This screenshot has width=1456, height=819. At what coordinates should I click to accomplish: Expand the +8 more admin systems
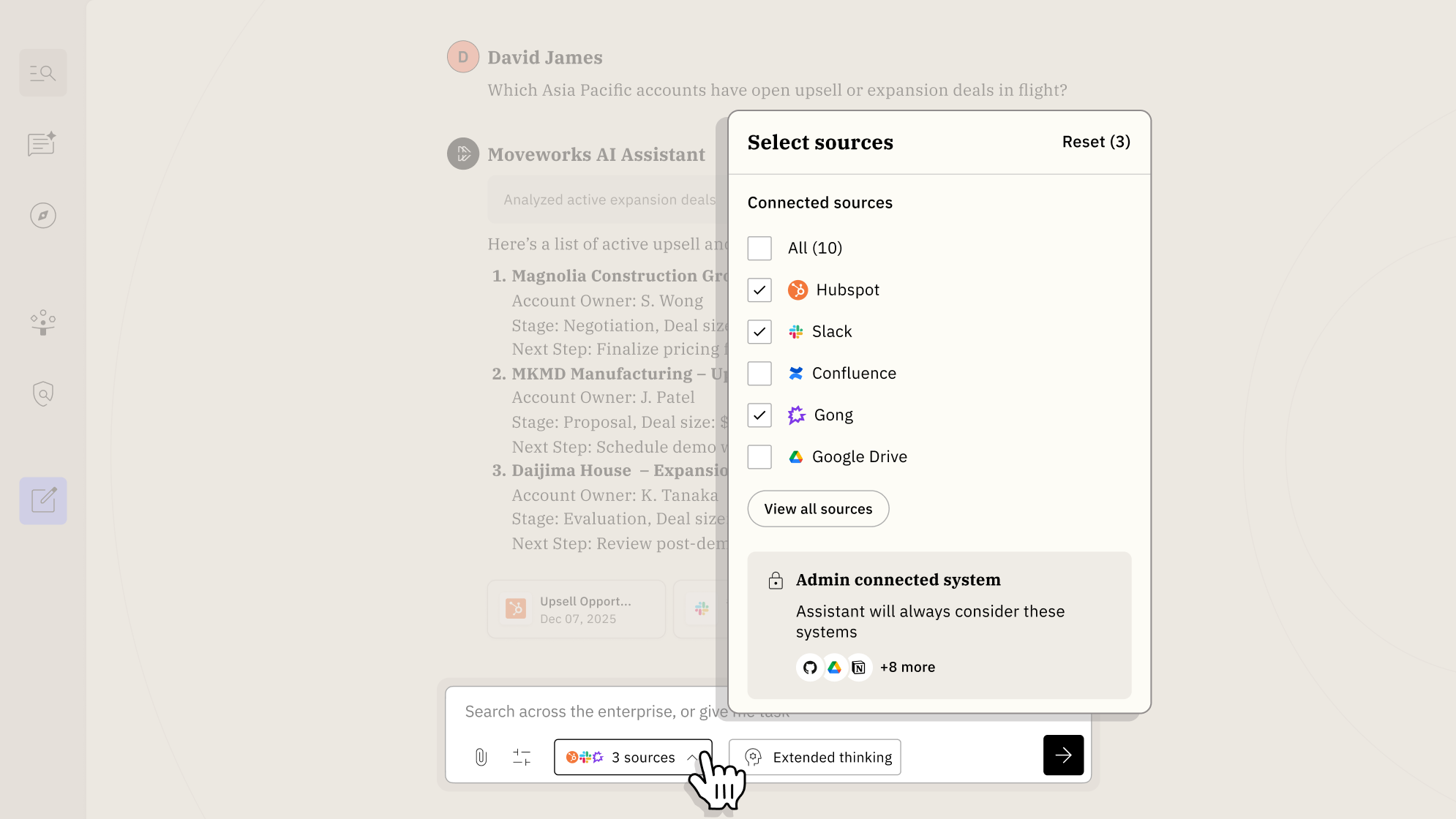907,668
